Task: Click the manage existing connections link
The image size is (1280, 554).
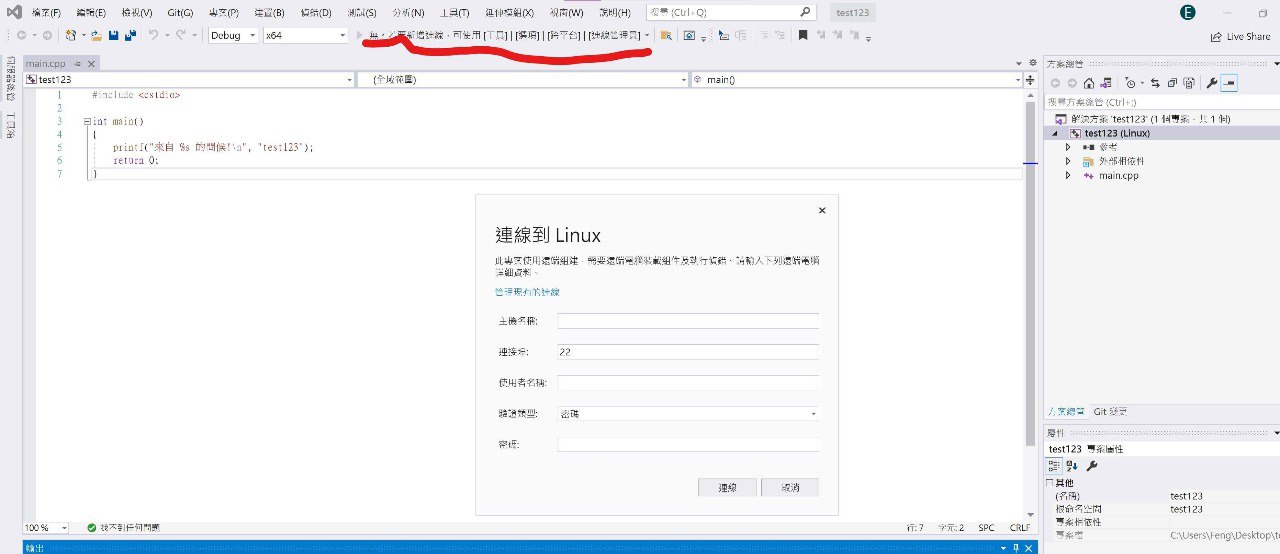Action: point(527,291)
